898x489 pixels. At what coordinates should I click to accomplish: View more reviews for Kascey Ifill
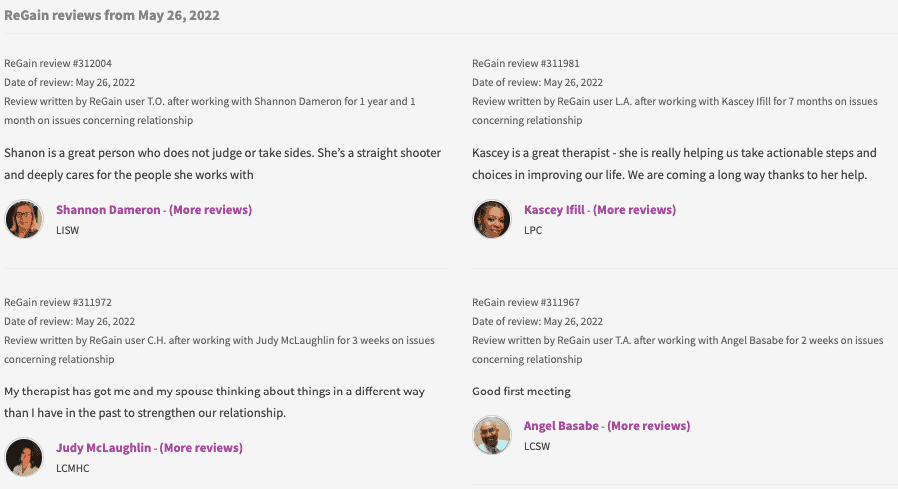[635, 210]
